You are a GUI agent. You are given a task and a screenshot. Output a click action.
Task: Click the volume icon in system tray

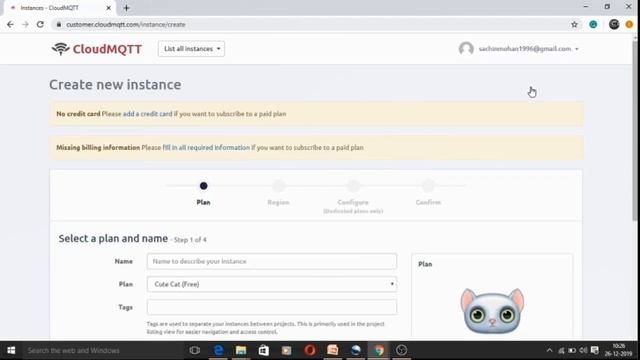(x=584, y=350)
